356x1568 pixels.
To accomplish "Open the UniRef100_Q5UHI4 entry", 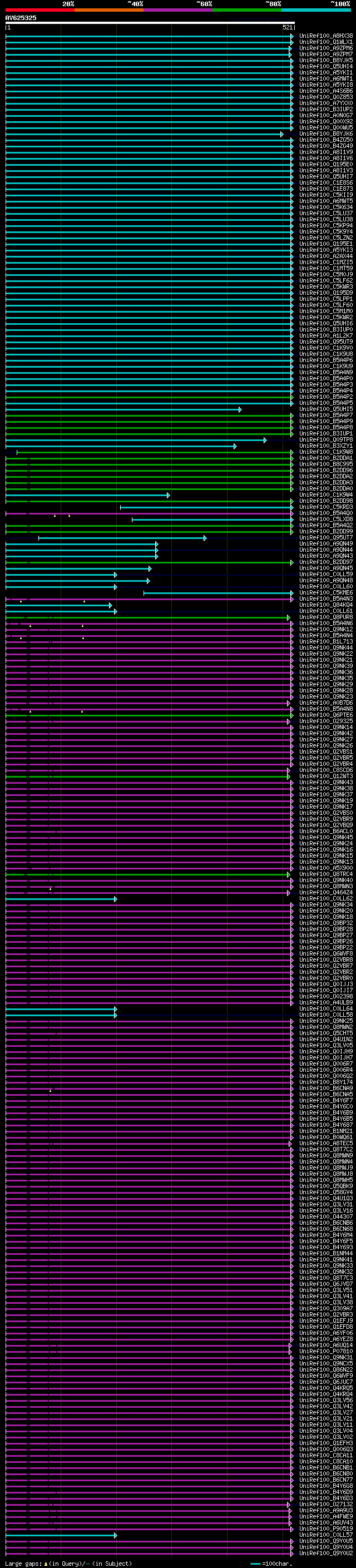I will pos(326,66).
